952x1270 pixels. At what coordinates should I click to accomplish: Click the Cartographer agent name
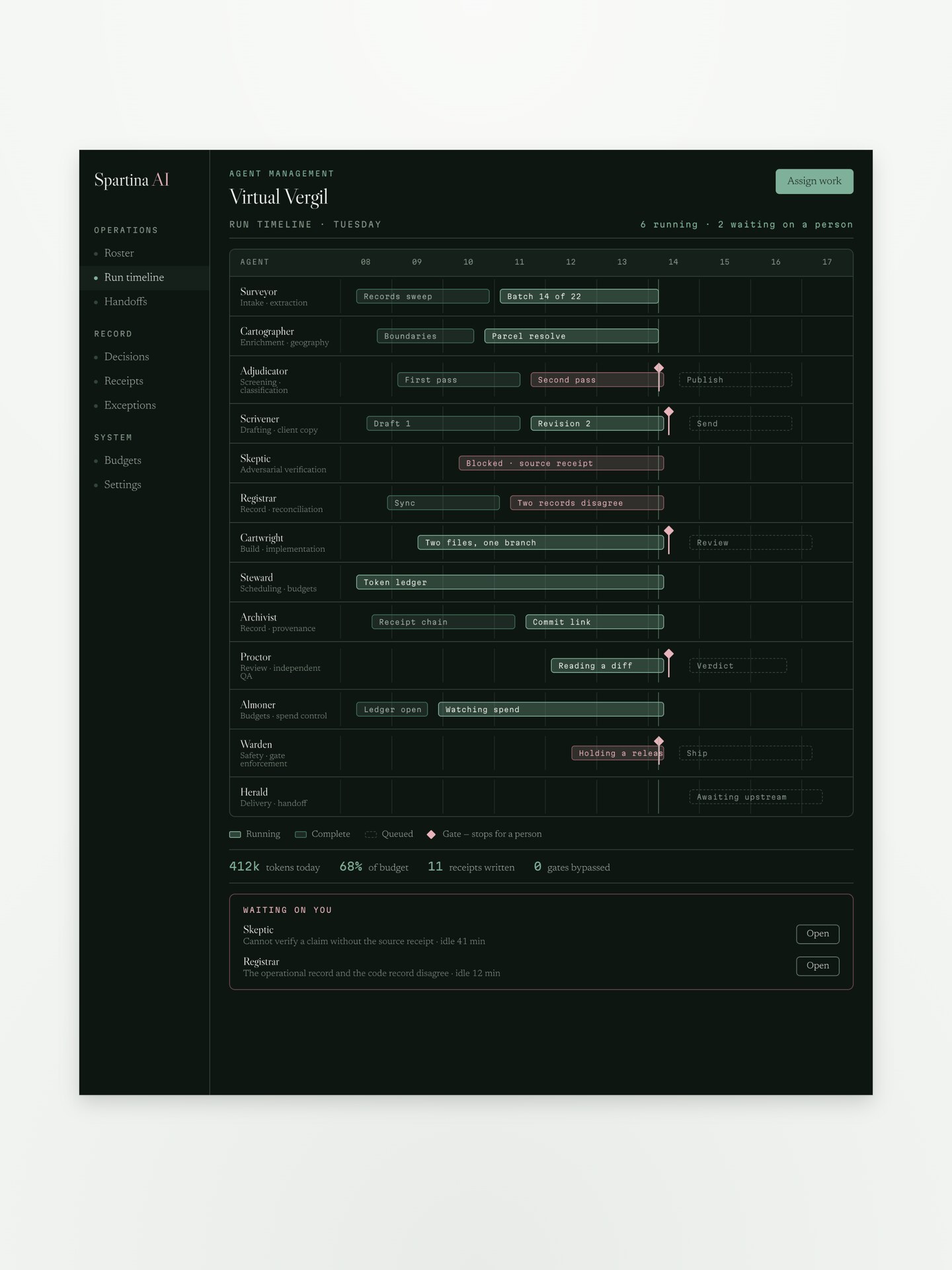coord(267,331)
